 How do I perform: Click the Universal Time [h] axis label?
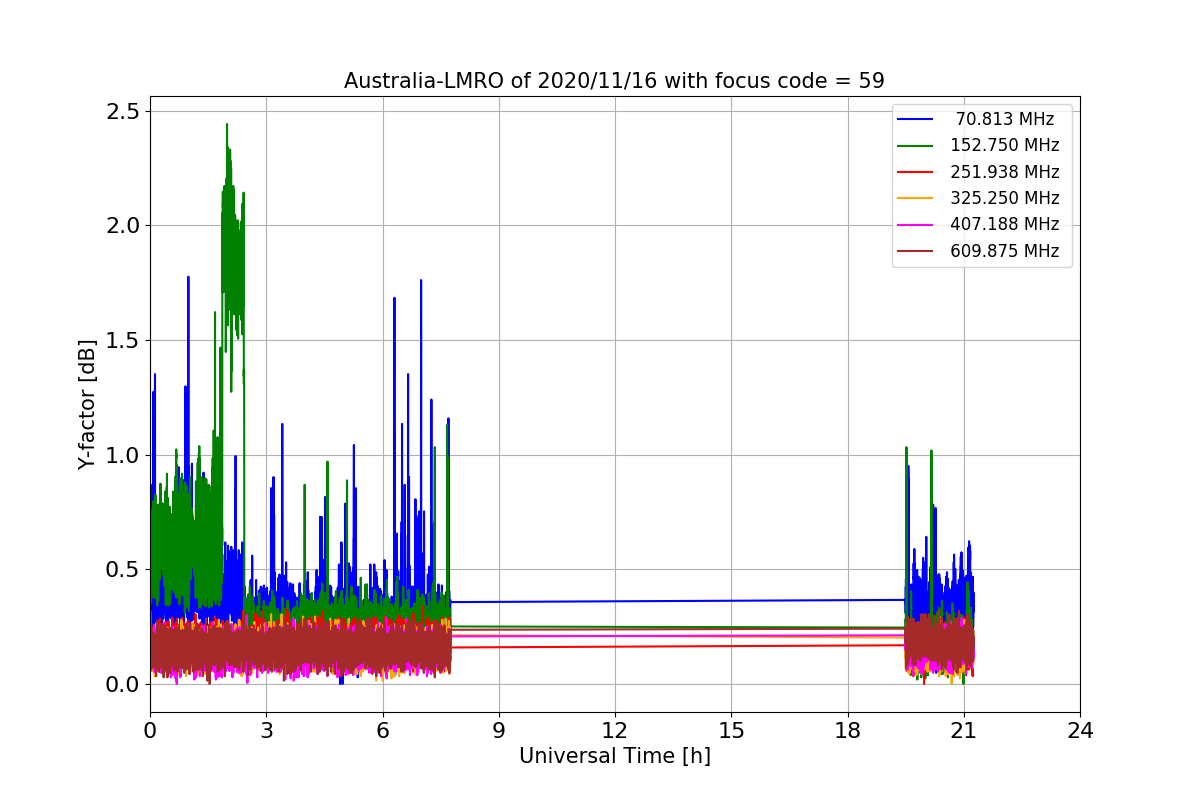coord(614,757)
